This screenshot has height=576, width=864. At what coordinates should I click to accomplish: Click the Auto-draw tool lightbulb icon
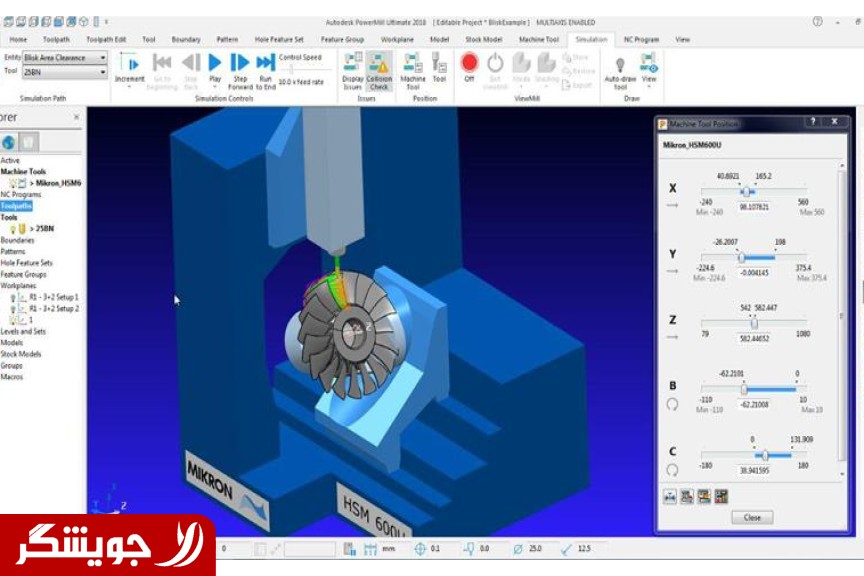620,63
